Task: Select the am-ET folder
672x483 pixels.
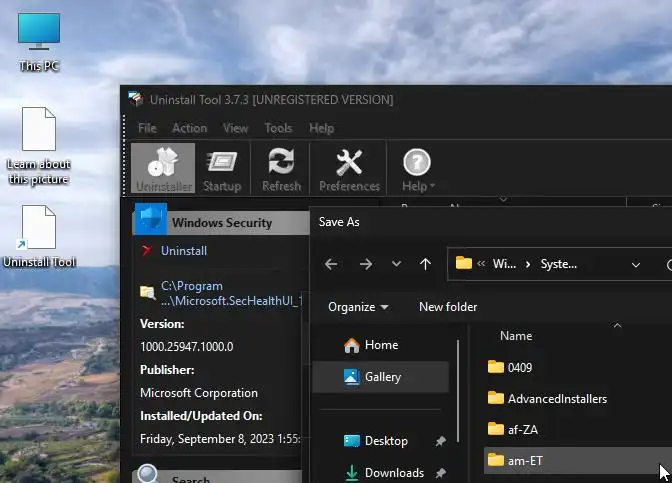Action: 578,461
